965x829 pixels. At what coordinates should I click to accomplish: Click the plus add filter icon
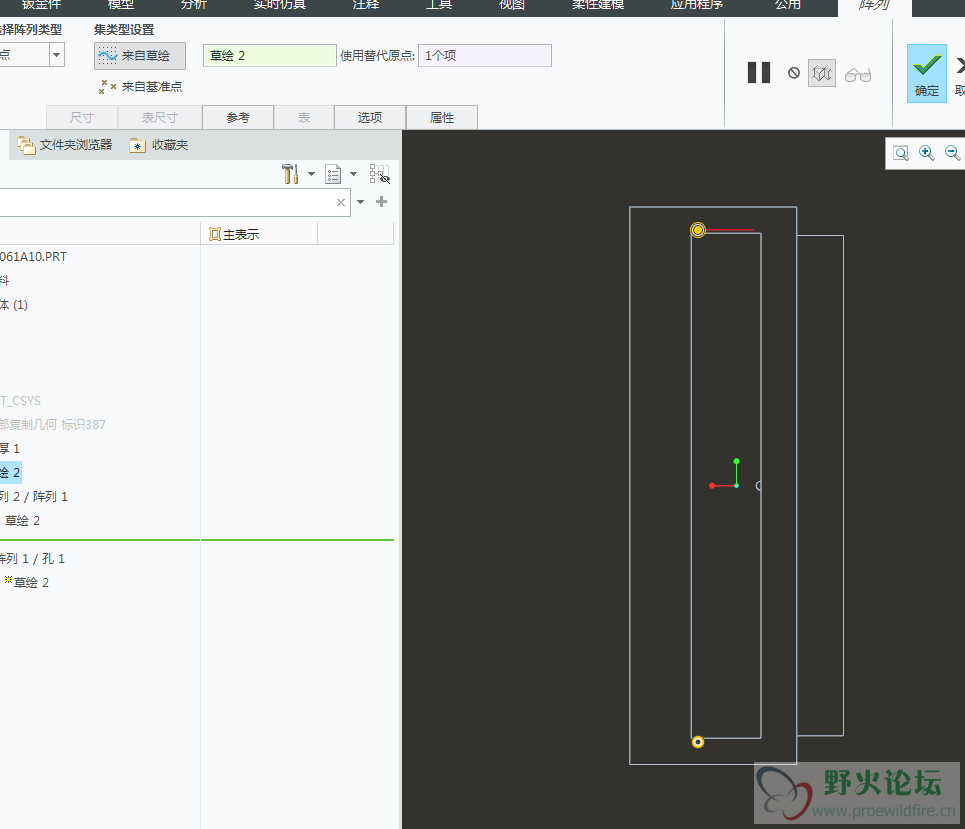[382, 201]
